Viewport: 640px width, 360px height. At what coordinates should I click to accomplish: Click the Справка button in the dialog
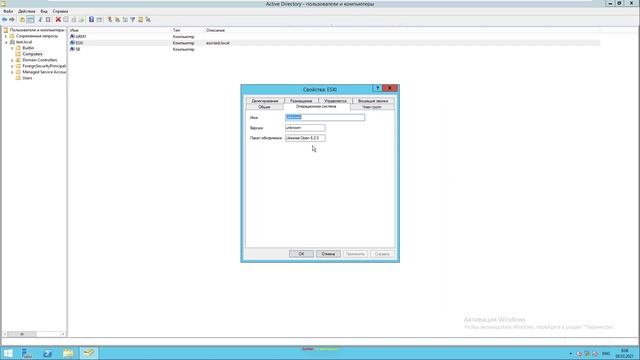pos(382,254)
